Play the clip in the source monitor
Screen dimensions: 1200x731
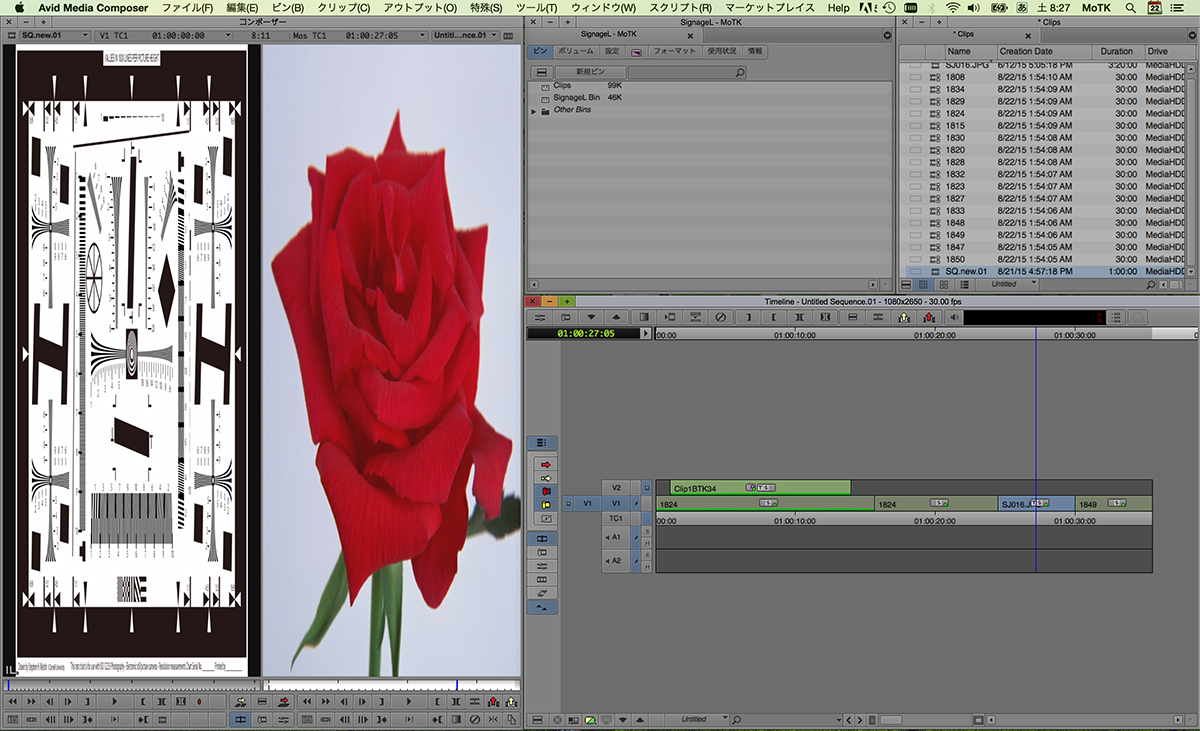(115, 701)
